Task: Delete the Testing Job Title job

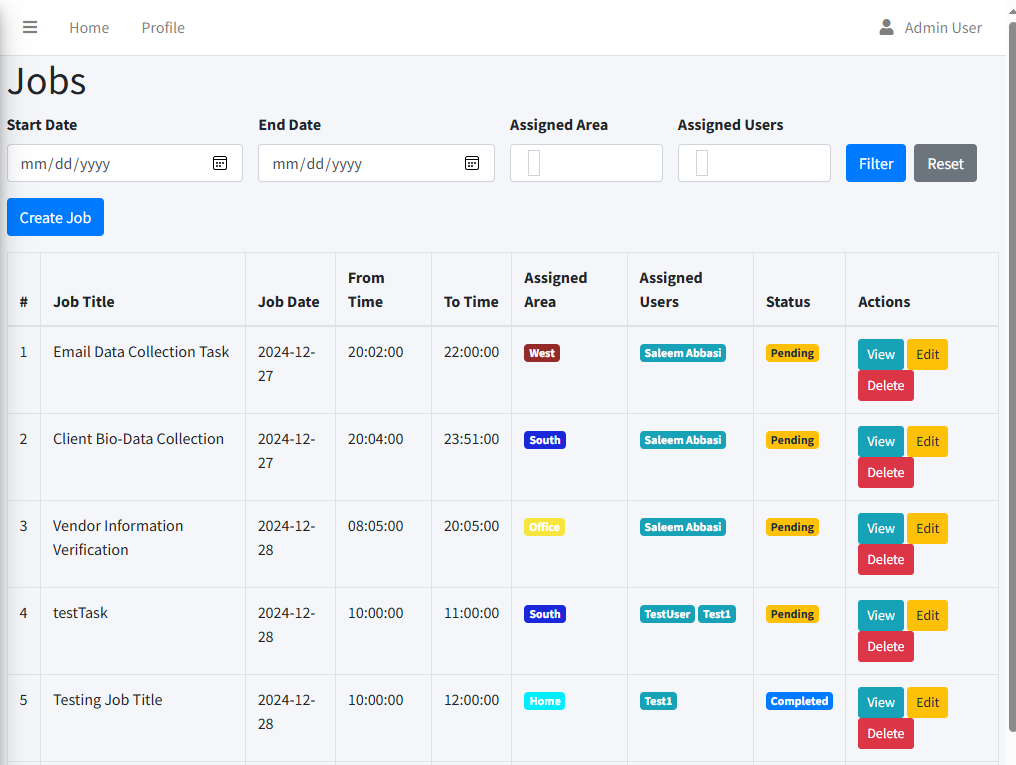Action: [x=886, y=733]
